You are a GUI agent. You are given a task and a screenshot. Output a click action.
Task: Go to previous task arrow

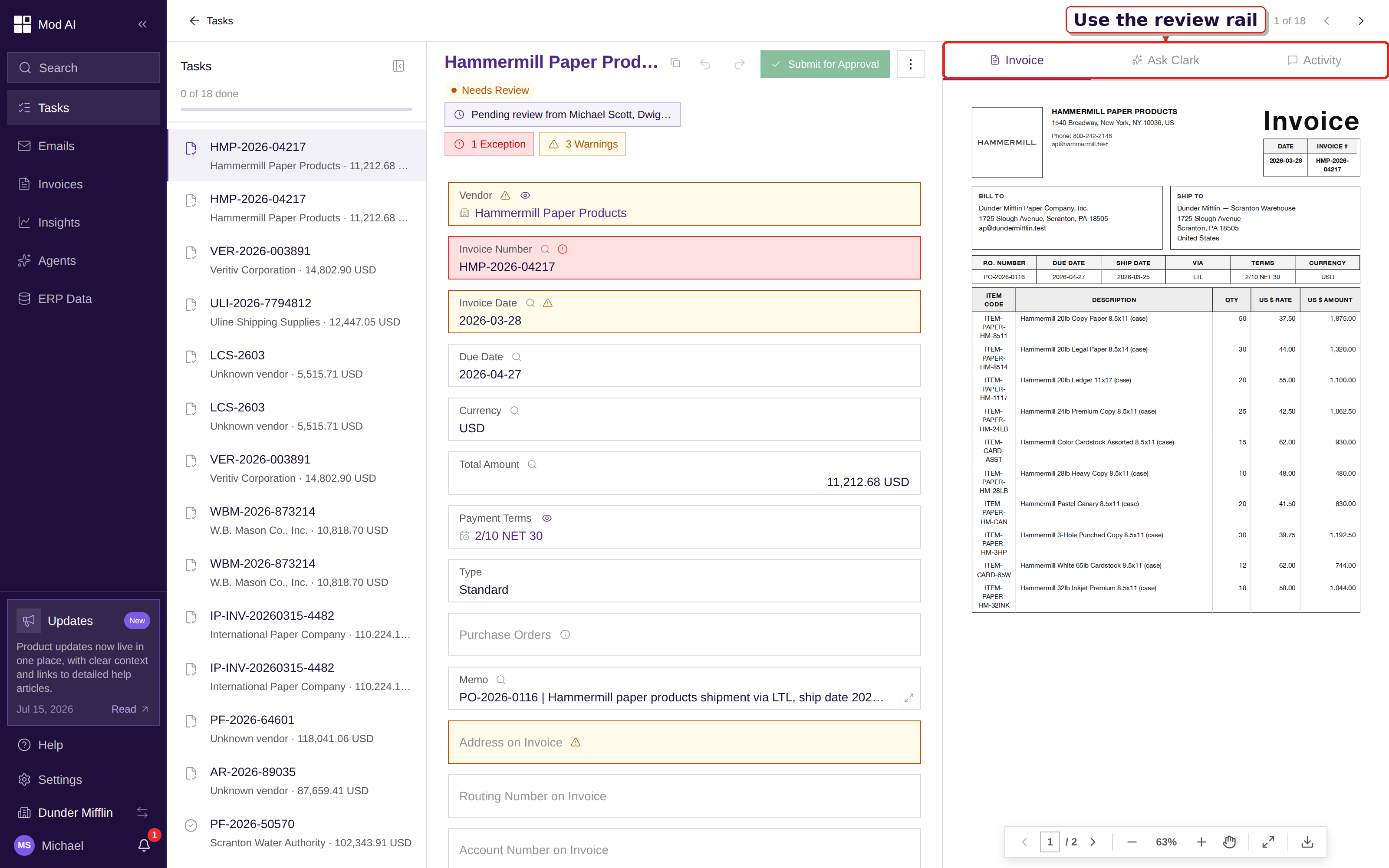(x=1326, y=21)
